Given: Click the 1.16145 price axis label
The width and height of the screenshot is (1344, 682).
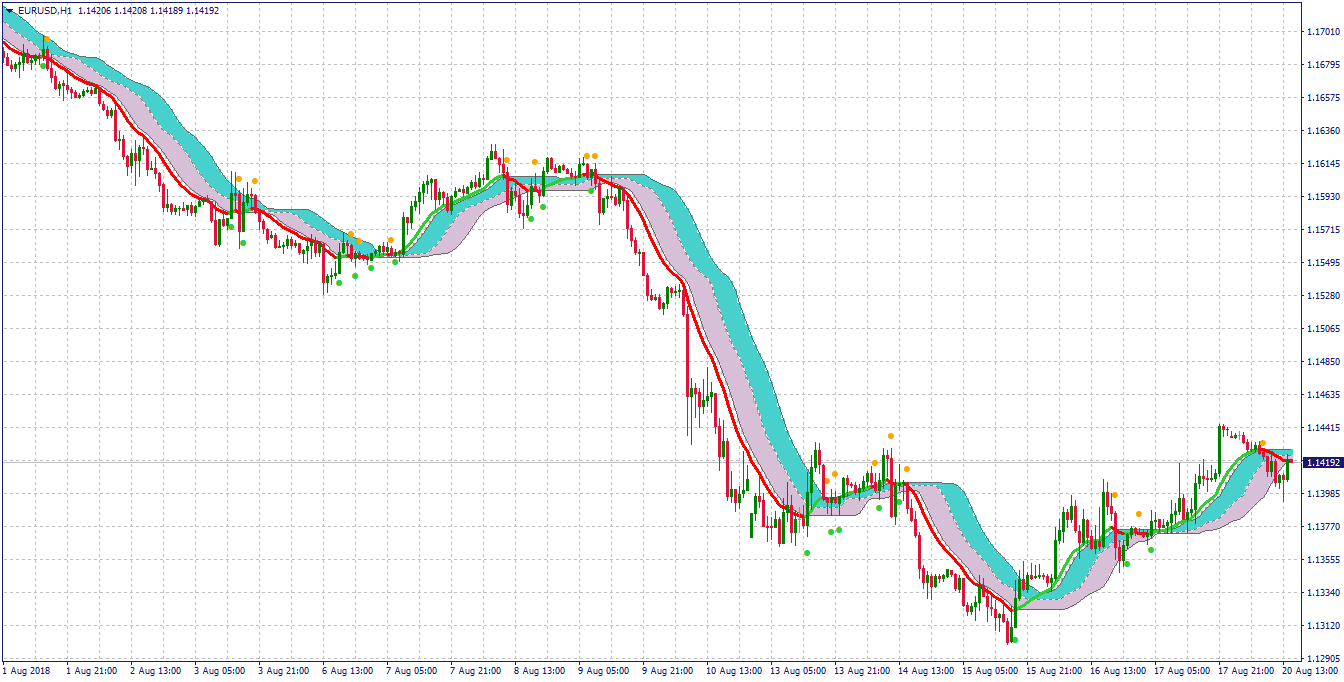Looking at the screenshot, I should click(1323, 164).
